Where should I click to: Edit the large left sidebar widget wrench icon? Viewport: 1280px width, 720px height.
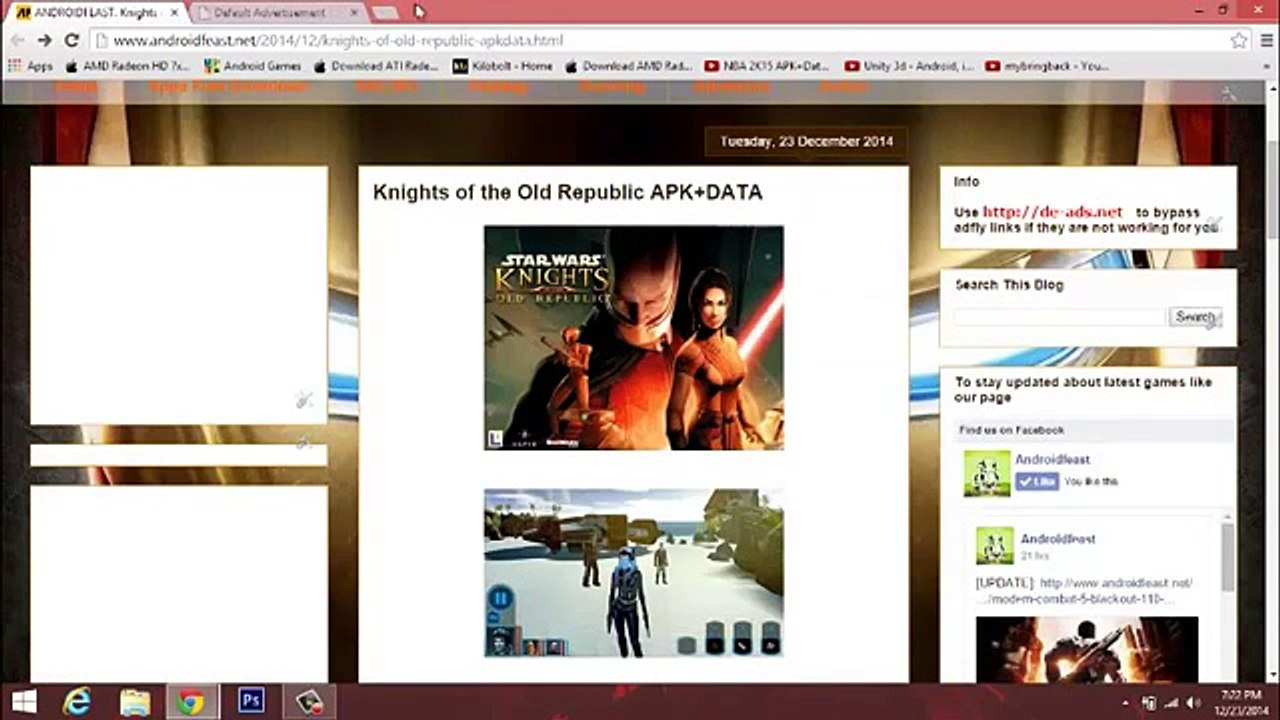[304, 401]
